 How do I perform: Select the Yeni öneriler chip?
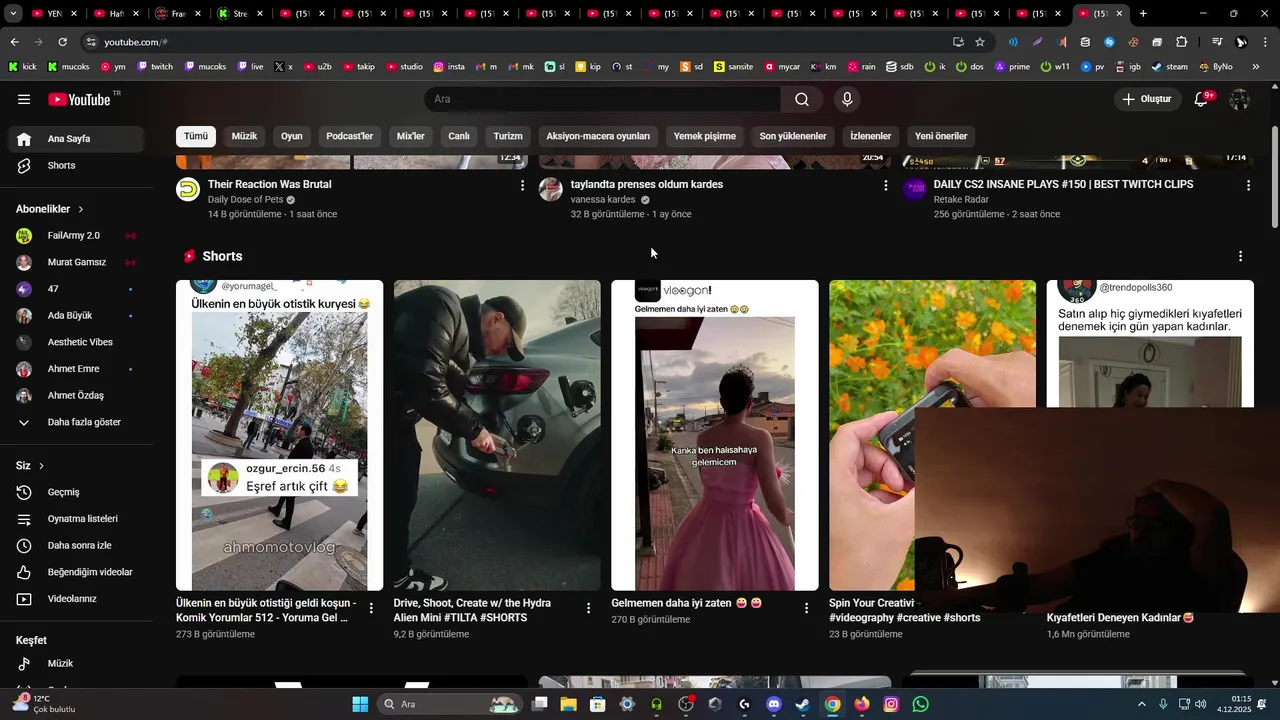click(941, 136)
